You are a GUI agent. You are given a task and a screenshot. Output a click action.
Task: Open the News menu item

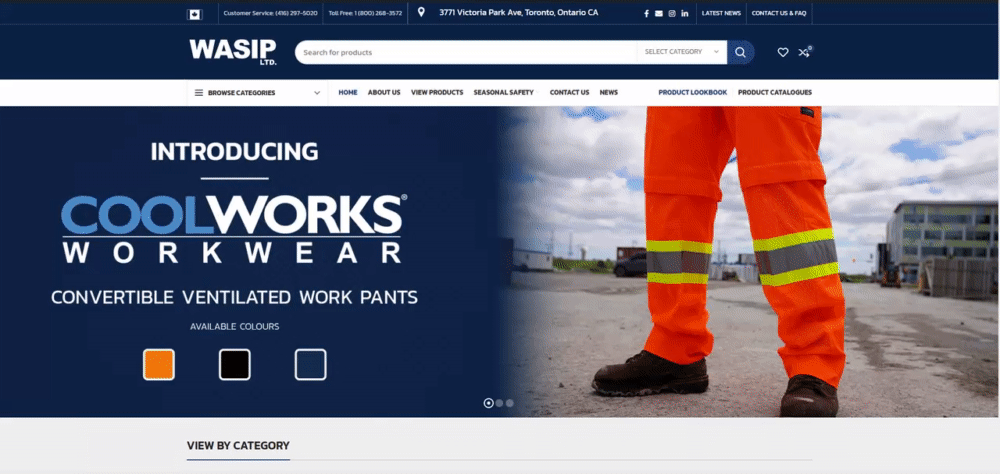click(x=608, y=93)
